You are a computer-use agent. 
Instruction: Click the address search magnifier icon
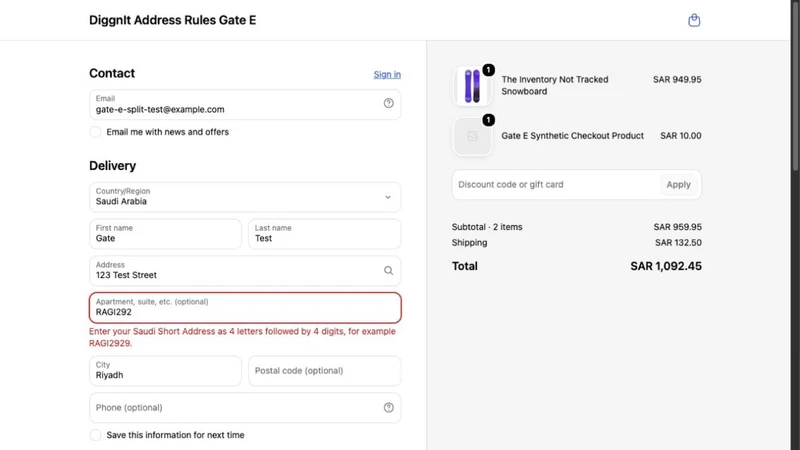click(388, 270)
